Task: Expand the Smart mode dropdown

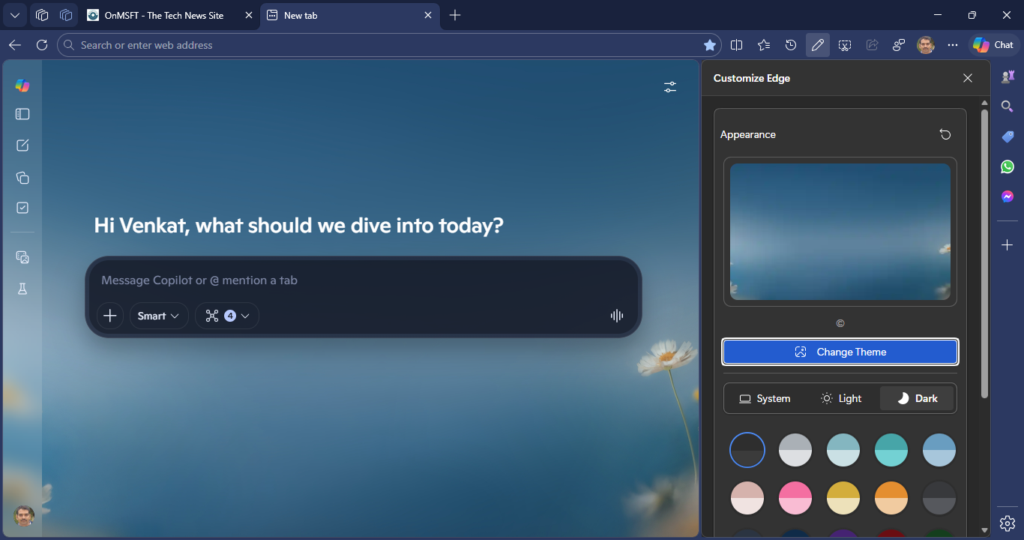Action: [x=159, y=316]
